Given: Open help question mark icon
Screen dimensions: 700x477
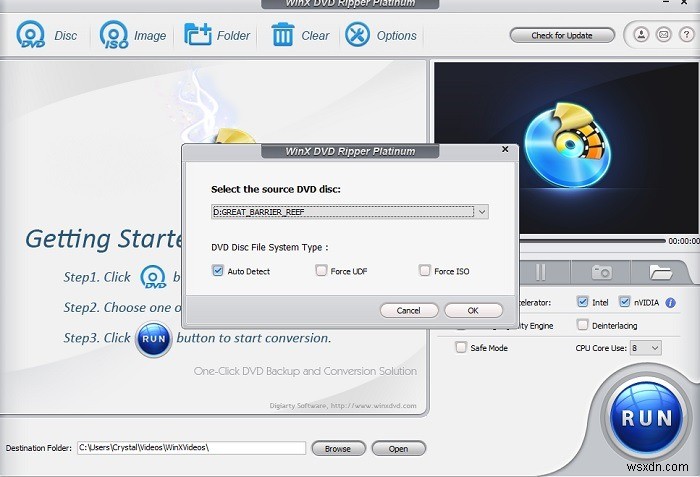Looking at the screenshot, I should (686, 34).
